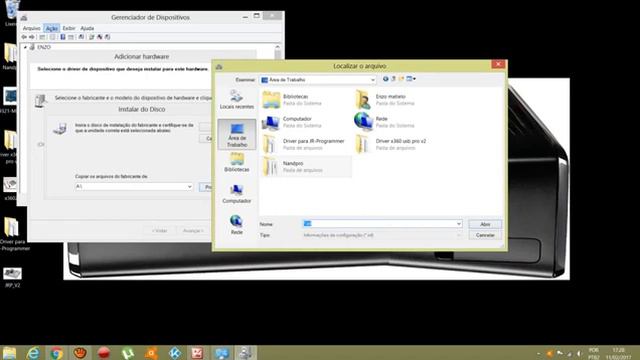The width and height of the screenshot is (640, 360).
Task: Click the Back arrow in Device Manager toolbar
Action: [x=24, y=37]
